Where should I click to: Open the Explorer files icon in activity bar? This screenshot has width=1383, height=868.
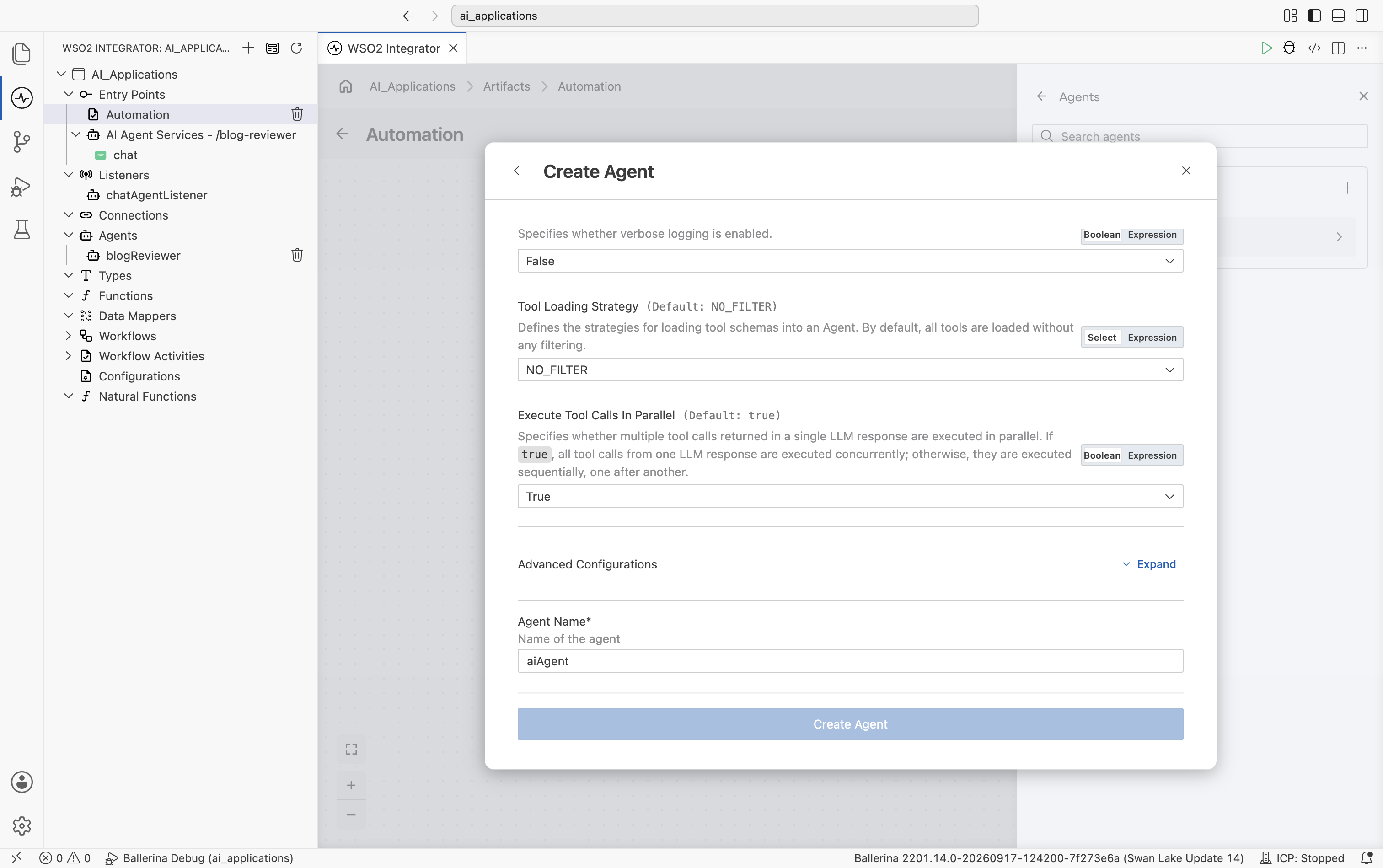[21, 54]
